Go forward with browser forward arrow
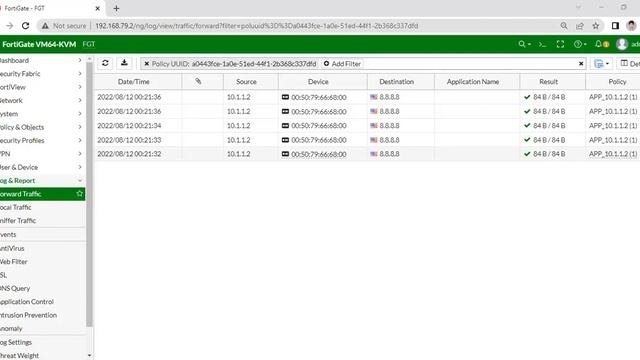 point(9,26)
